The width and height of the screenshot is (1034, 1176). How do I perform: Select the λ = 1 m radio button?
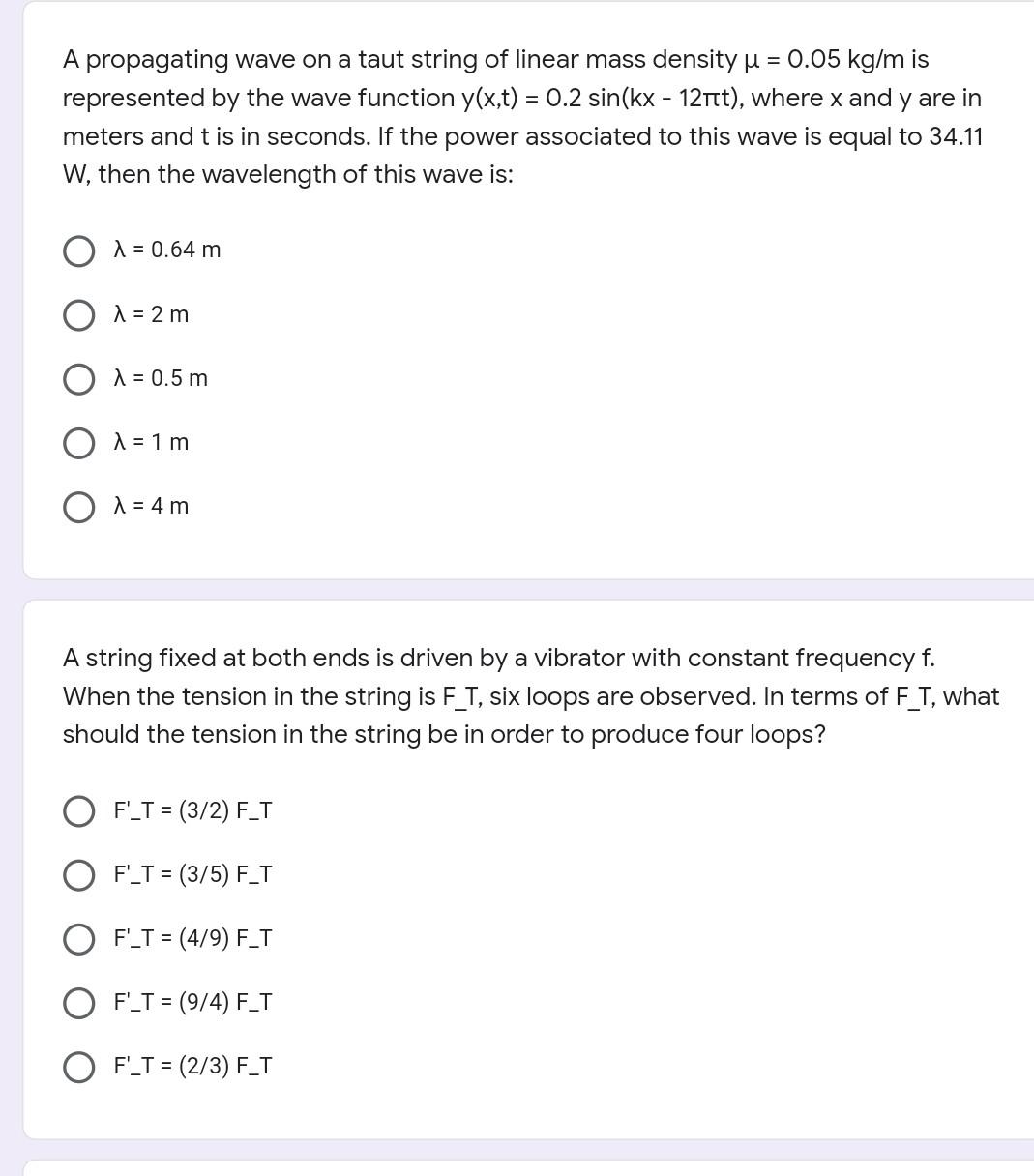[78, 442]
